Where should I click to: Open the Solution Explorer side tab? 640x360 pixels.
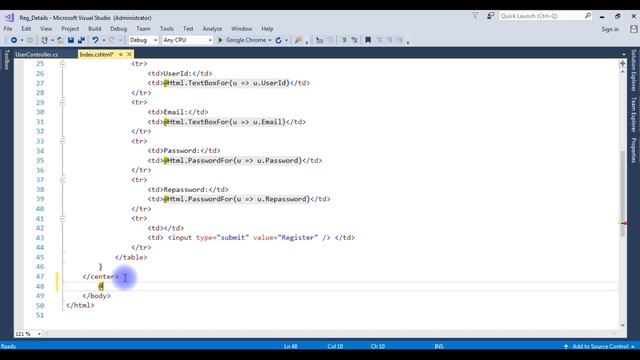pos(633,70)
